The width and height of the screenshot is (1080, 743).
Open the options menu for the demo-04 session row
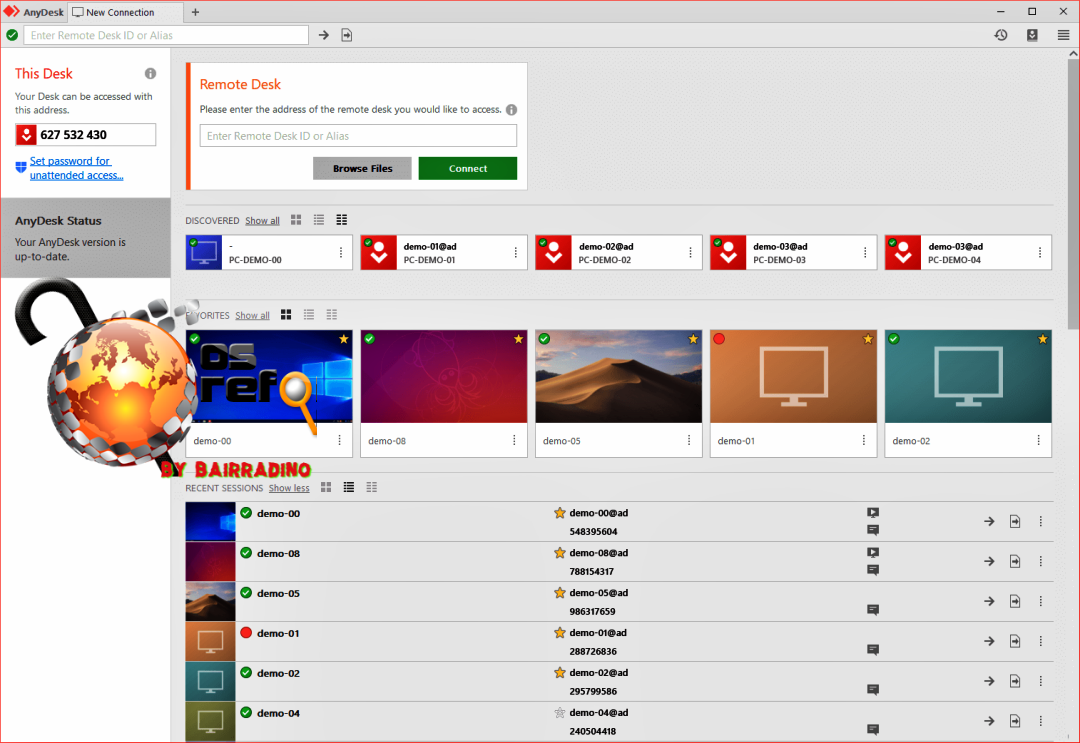[1041, 721]
